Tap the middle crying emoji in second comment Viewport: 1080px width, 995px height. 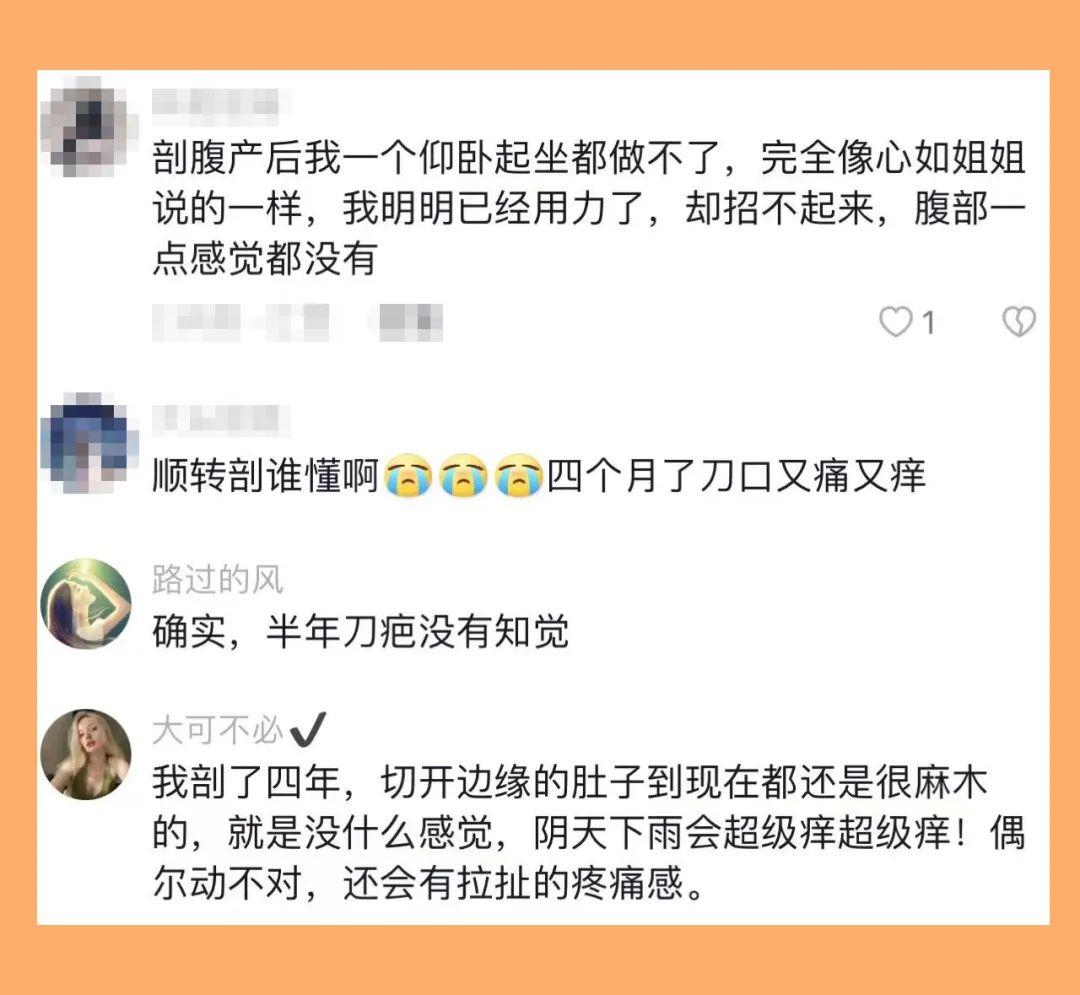pos(464,476)
